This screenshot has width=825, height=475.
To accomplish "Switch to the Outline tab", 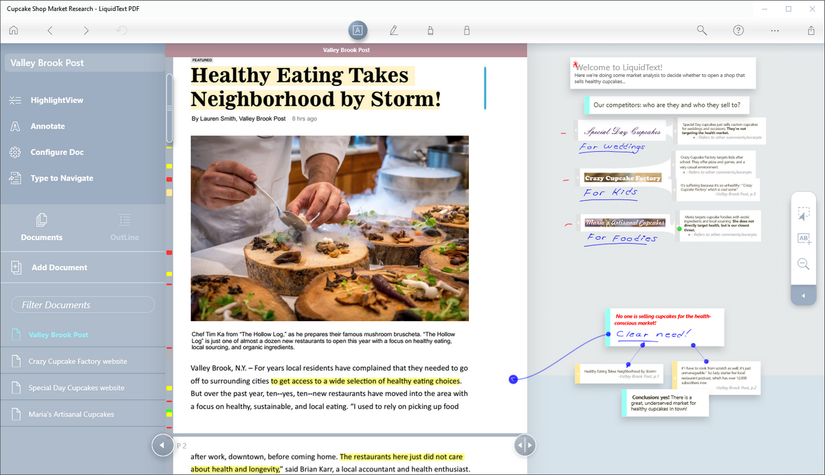I will tap(125, 227).
